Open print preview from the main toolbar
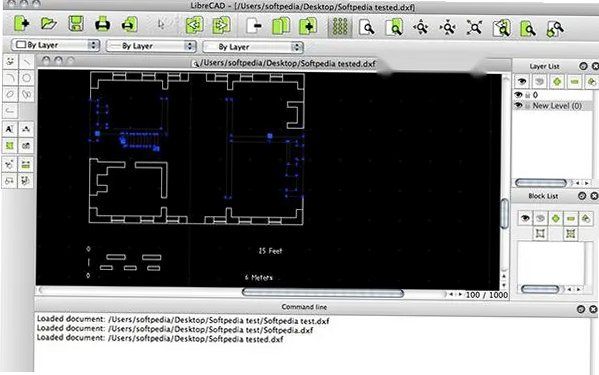The height and width of the screenshot is (375, 599). 129,24
